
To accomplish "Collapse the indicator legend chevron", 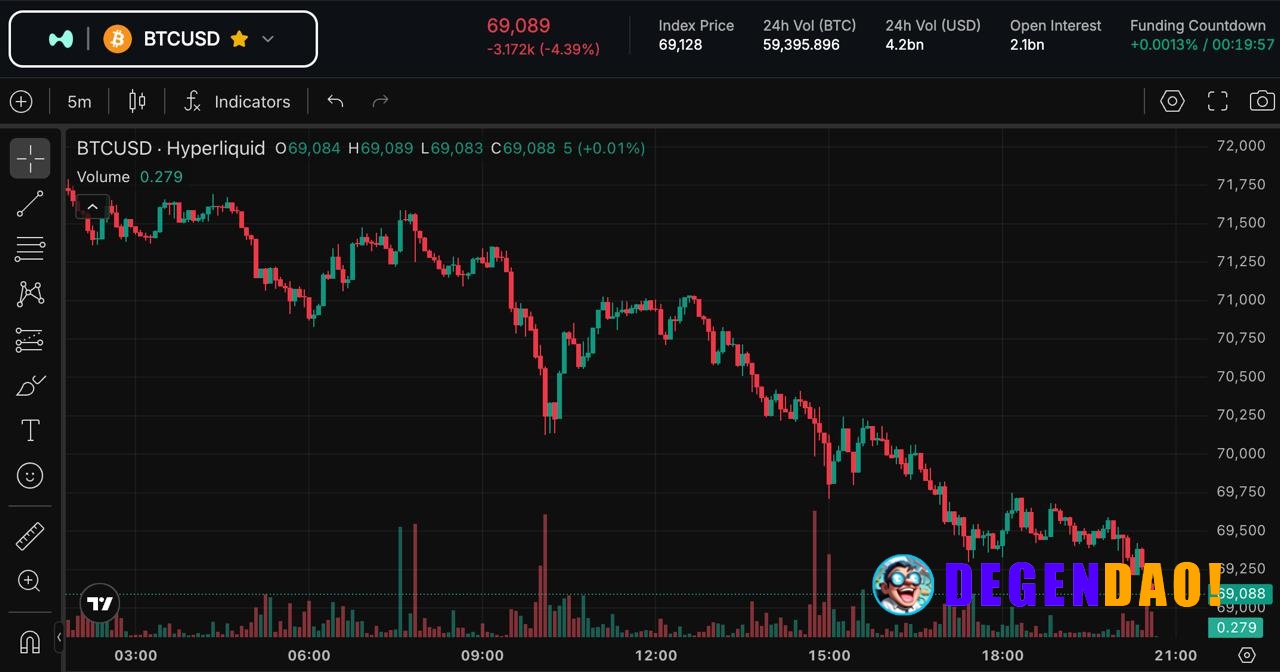I will point(92,207).
